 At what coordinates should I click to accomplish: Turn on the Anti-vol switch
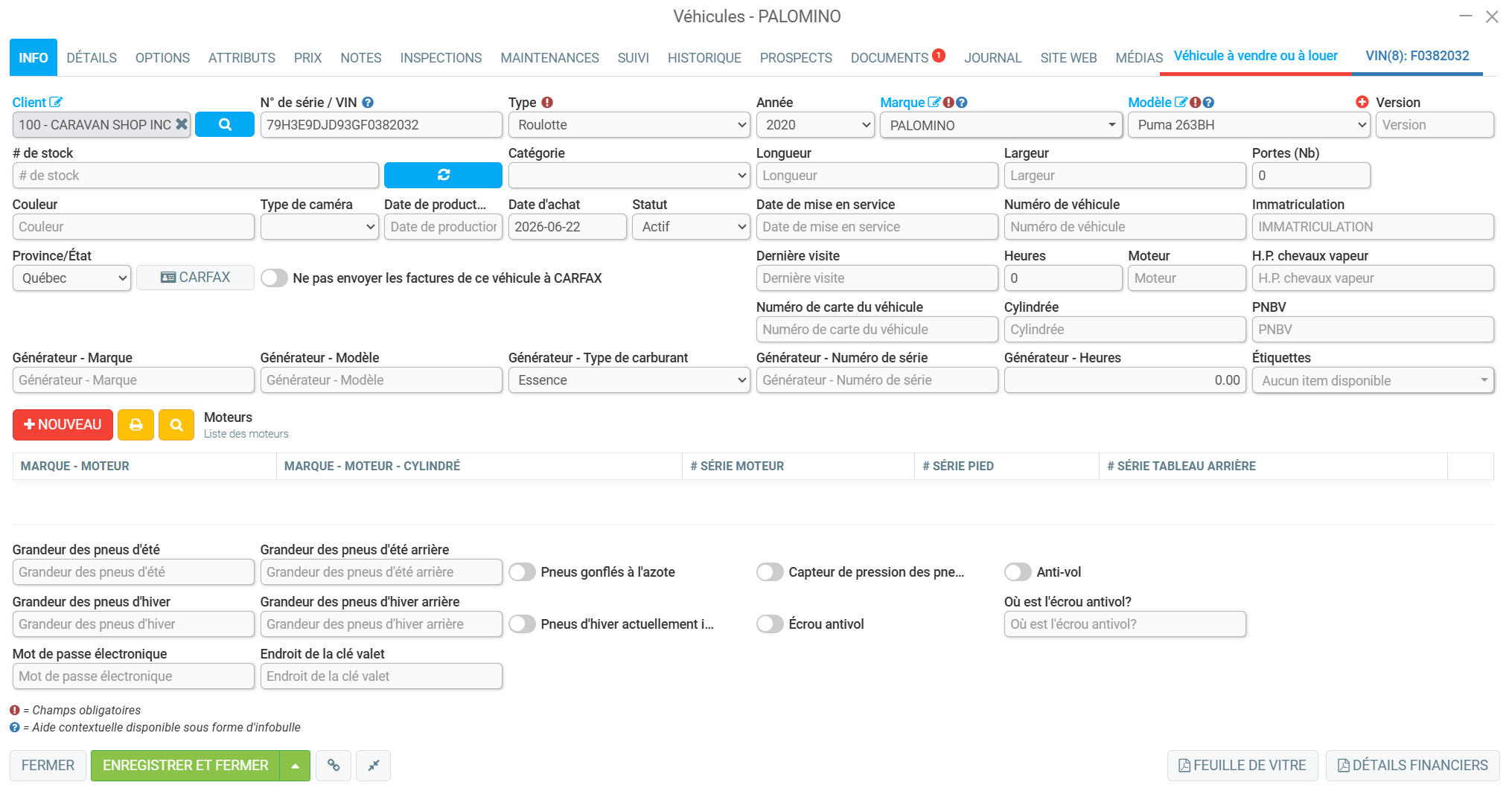(1018, 572)
